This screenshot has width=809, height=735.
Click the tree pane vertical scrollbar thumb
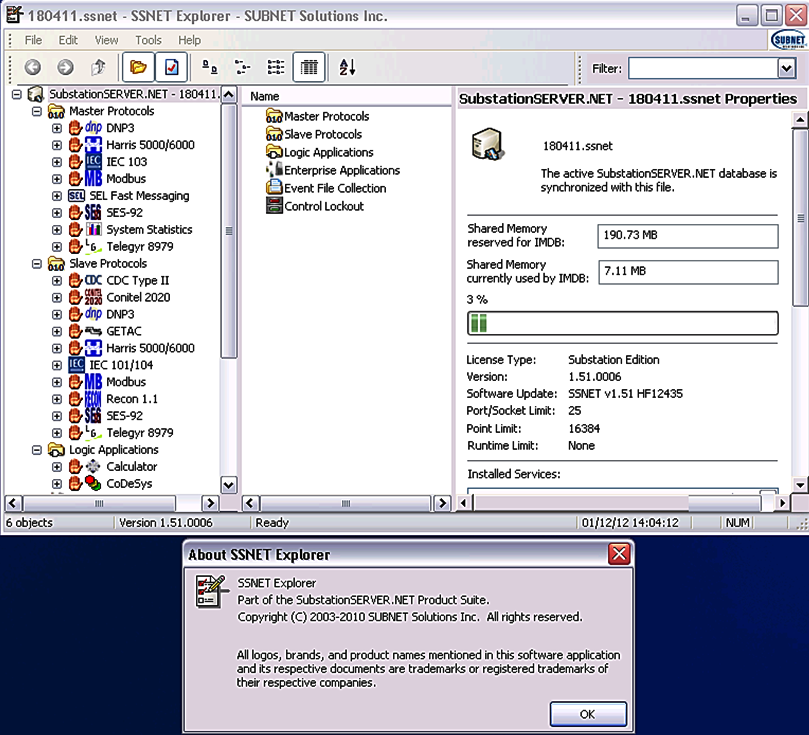pyautogui.click(x=229, y=231)
